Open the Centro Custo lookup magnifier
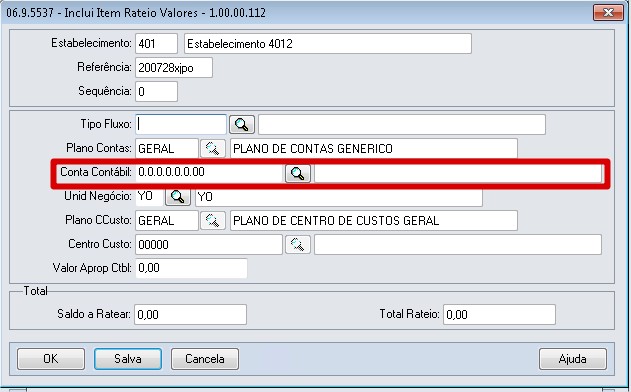Screen dimensions: 631x392 pyautogui.click(x=298, y=244)
